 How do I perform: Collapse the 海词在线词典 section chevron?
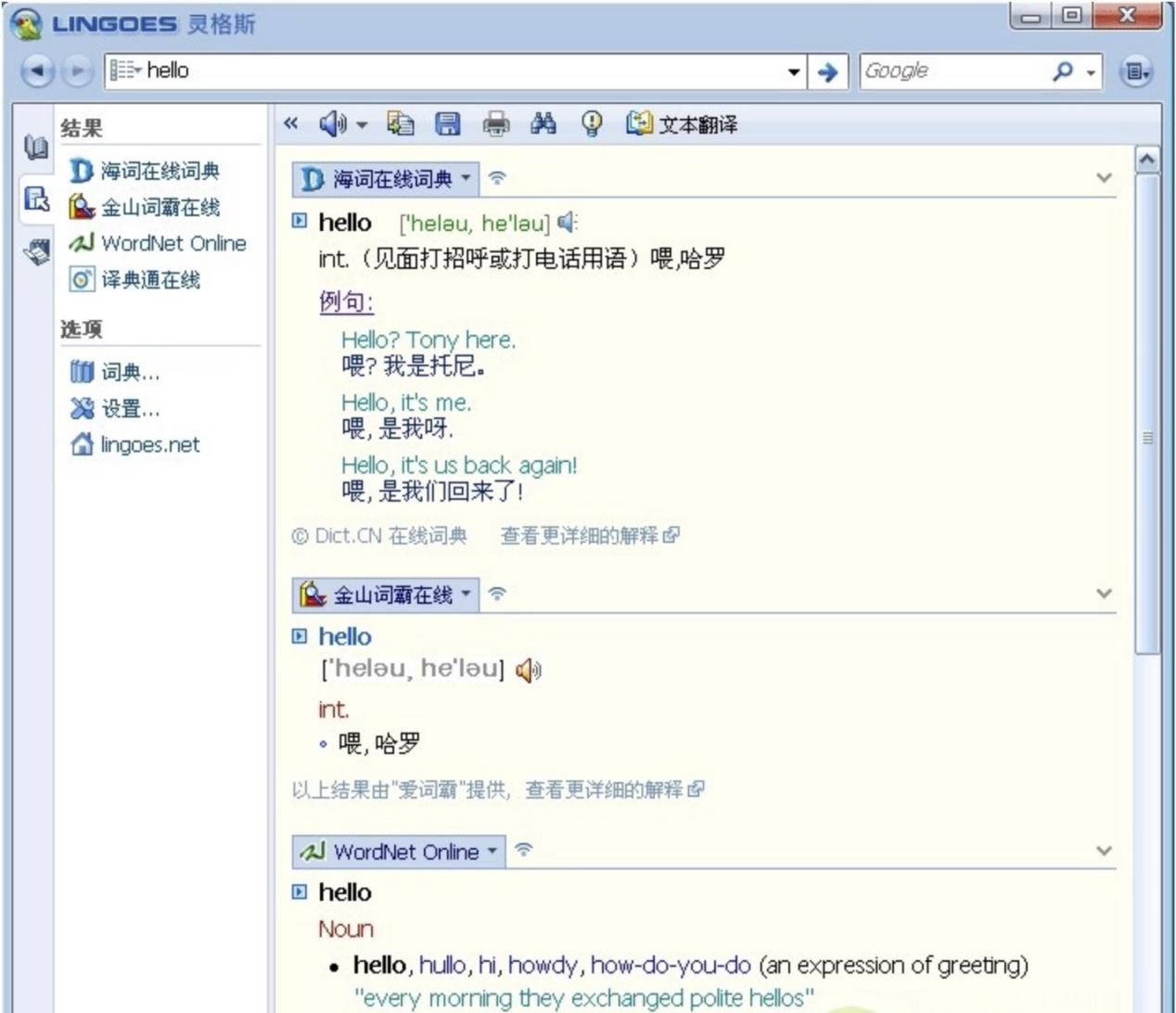(x=1104, y=177)
